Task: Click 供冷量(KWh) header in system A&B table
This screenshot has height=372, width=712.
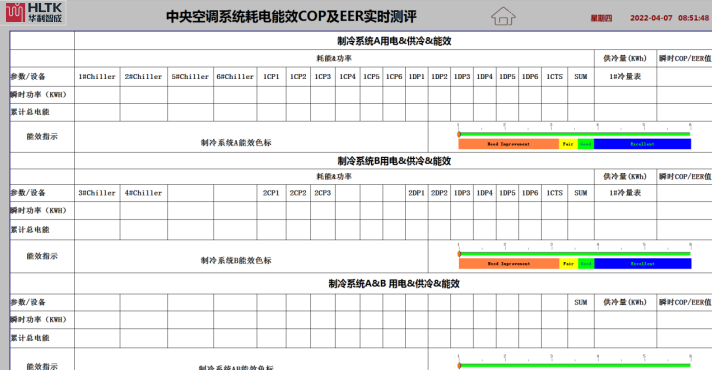Action: [x=625, y=303]
